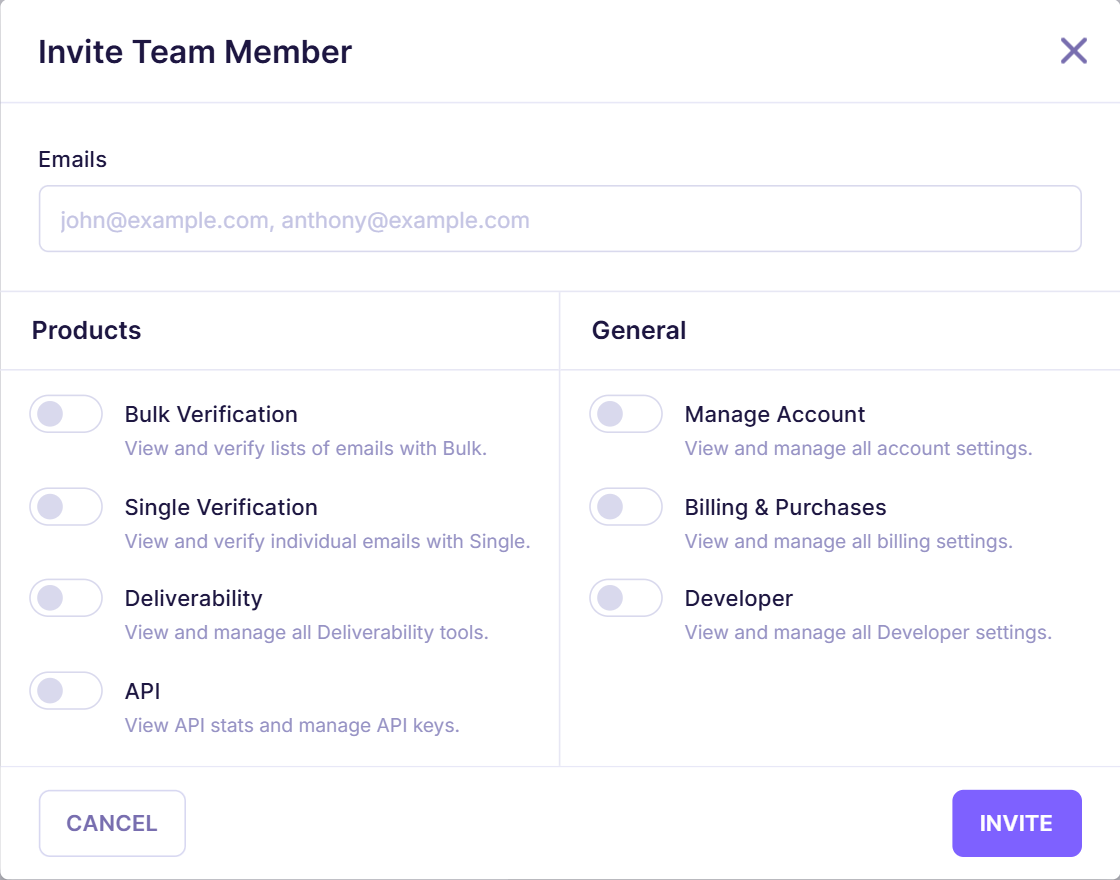Click the Invite button

[1016, 823]
